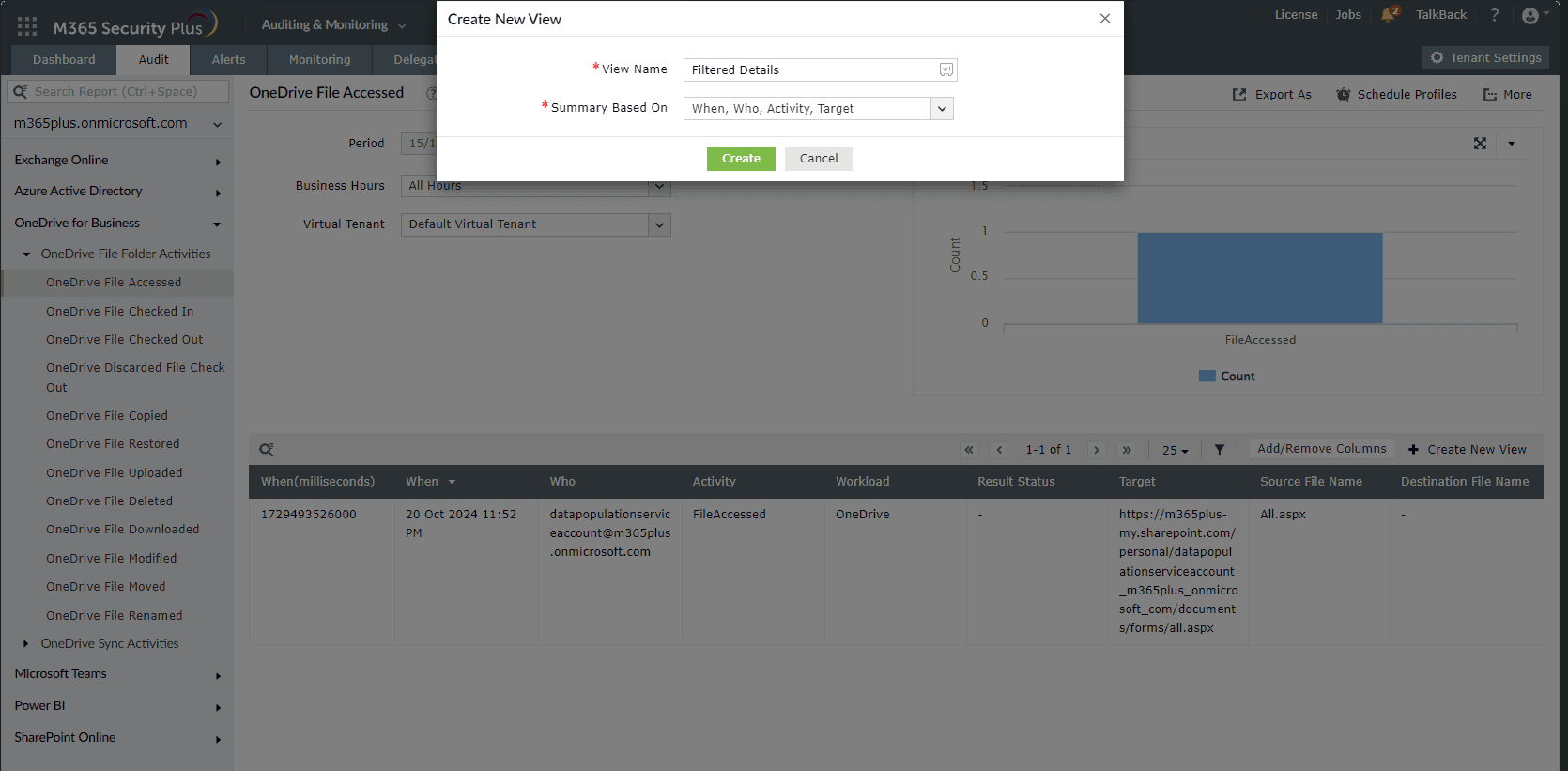This screenshot has width=1568, height=771.
Task: Open the Summary Based On dropdown
Action: point(942,109)
